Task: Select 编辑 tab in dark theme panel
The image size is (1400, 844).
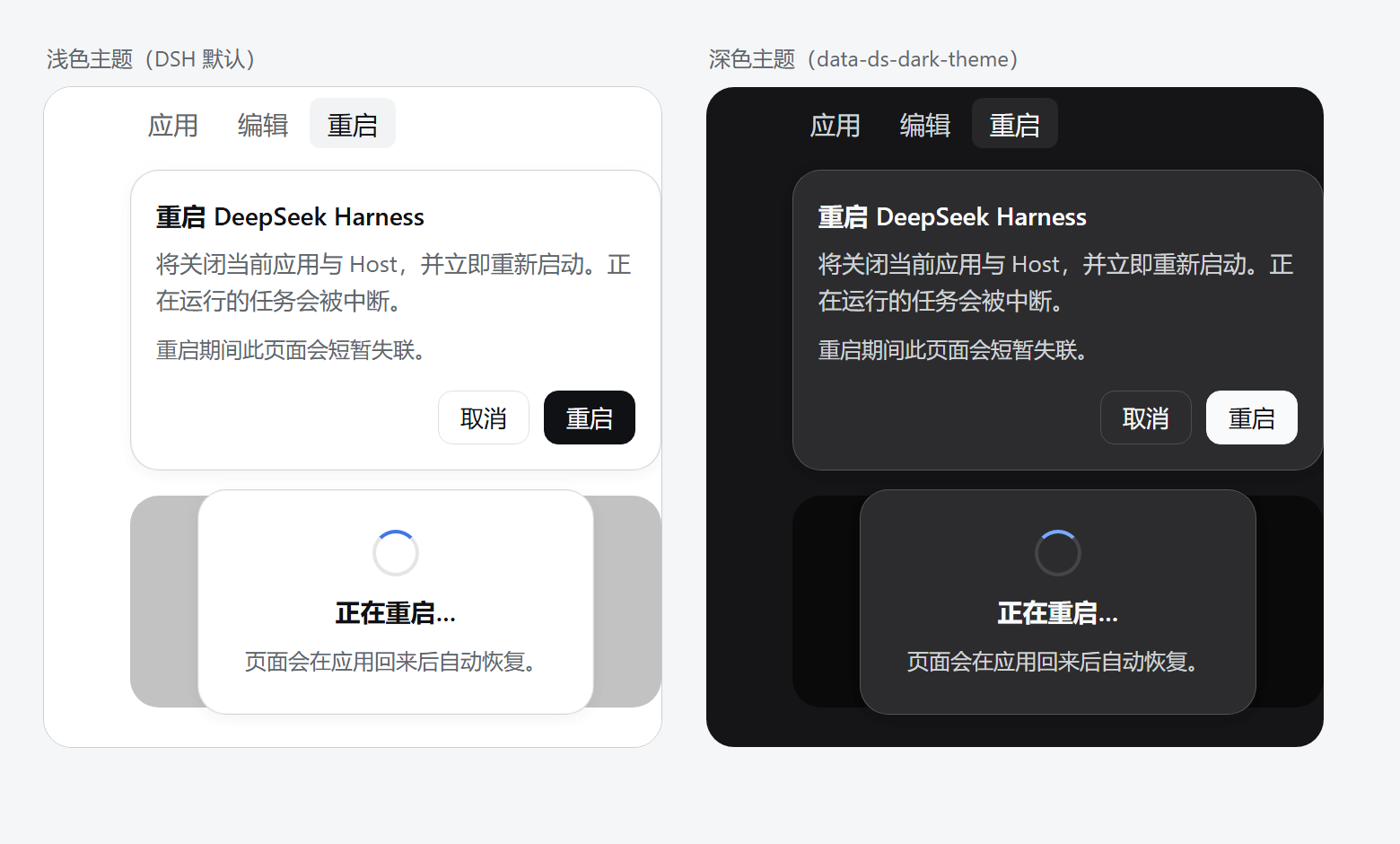Action: click(925, 124)
